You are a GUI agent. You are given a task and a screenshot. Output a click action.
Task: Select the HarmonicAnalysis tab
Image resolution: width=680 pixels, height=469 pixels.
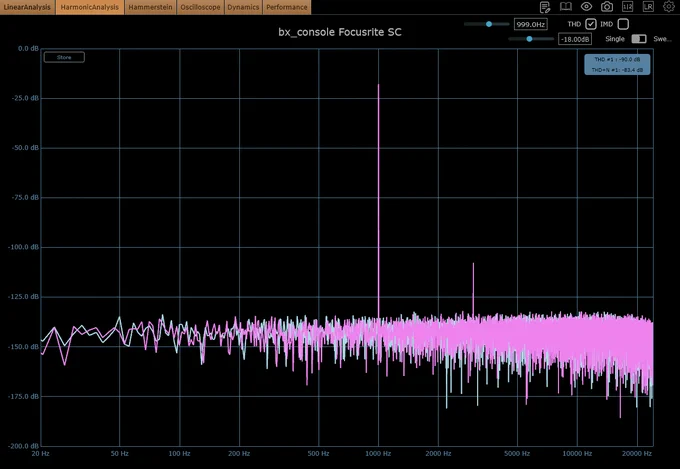point(90,7)
